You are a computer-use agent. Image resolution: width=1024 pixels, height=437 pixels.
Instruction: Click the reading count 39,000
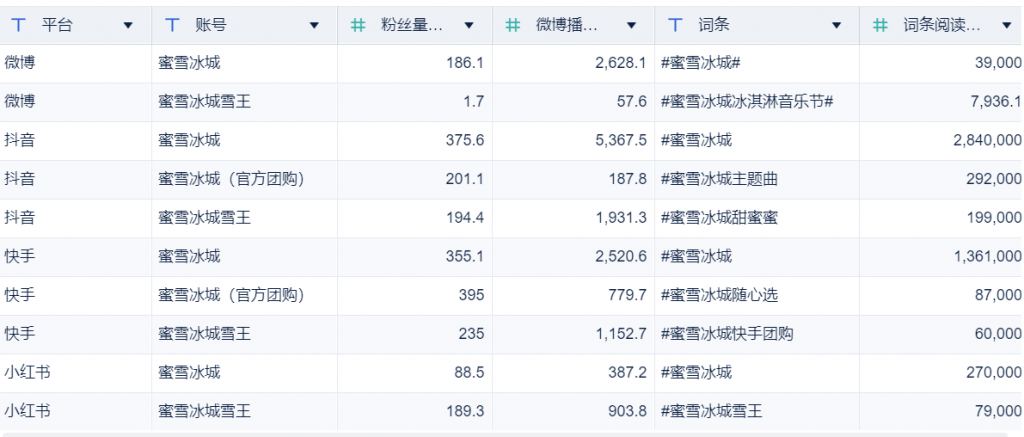(x=998, y=63)
